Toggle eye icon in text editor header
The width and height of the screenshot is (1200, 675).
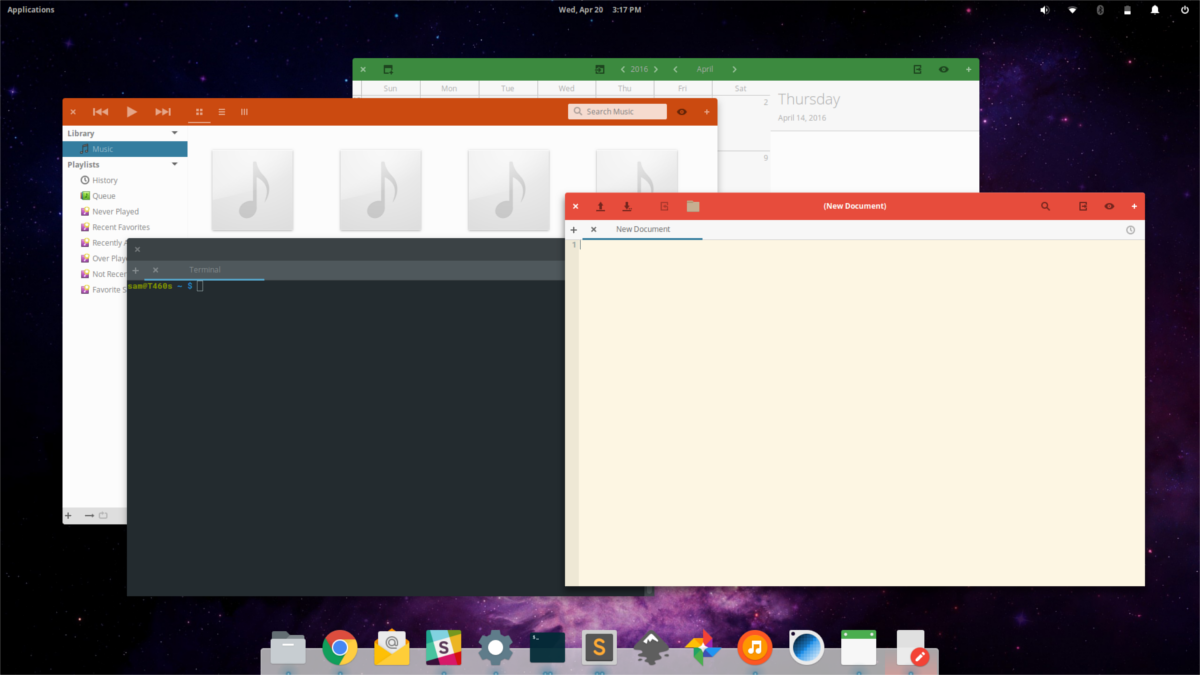coord(1109,206)
